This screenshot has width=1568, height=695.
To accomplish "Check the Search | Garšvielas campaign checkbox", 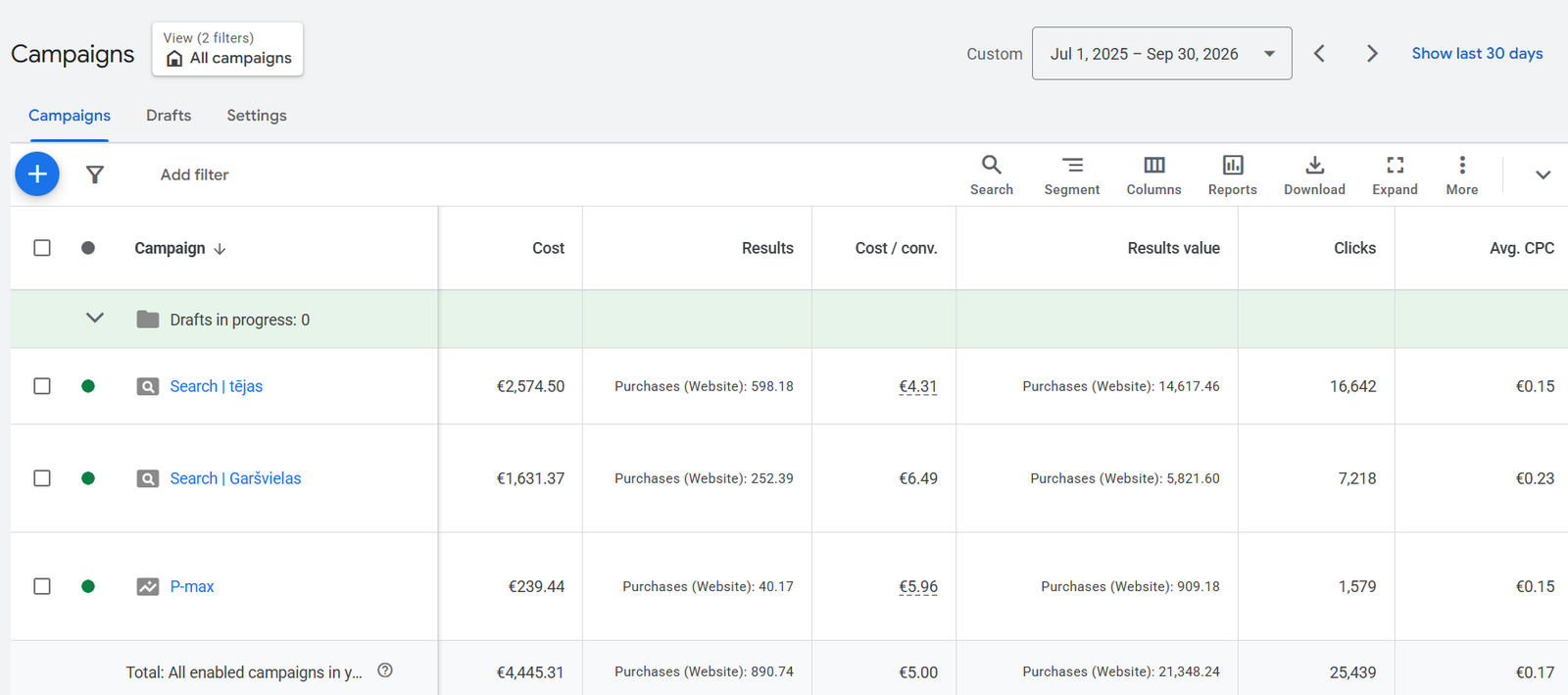I will (42, 478).
